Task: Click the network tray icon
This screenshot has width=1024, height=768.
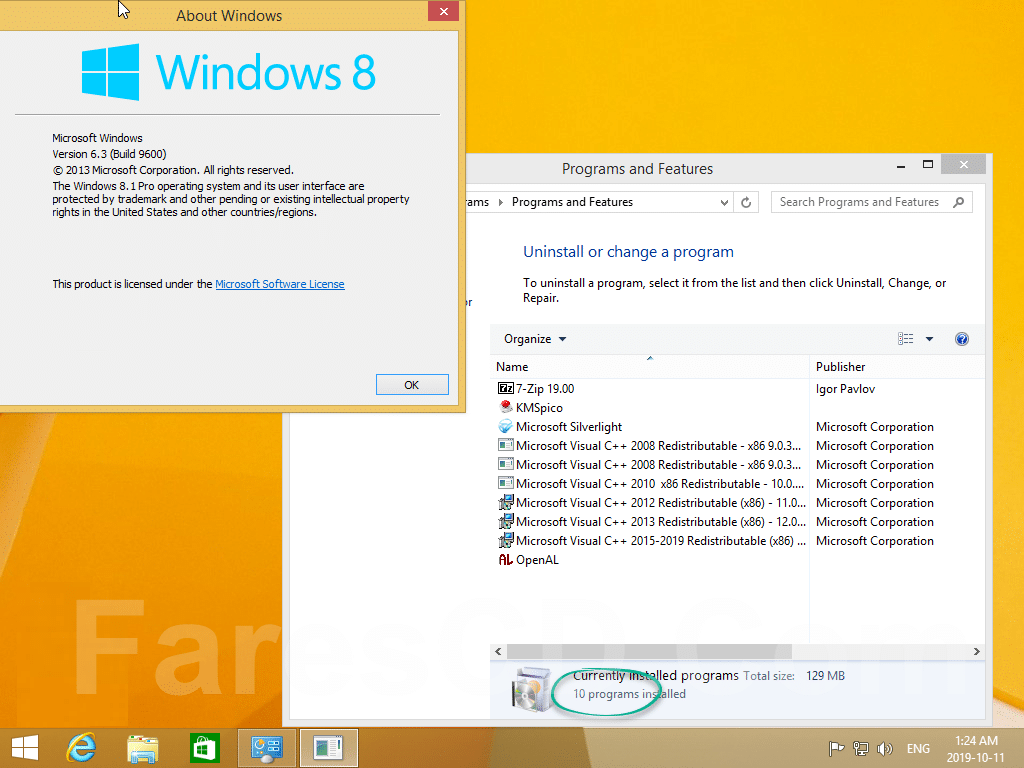Action: tap(860, 748)
